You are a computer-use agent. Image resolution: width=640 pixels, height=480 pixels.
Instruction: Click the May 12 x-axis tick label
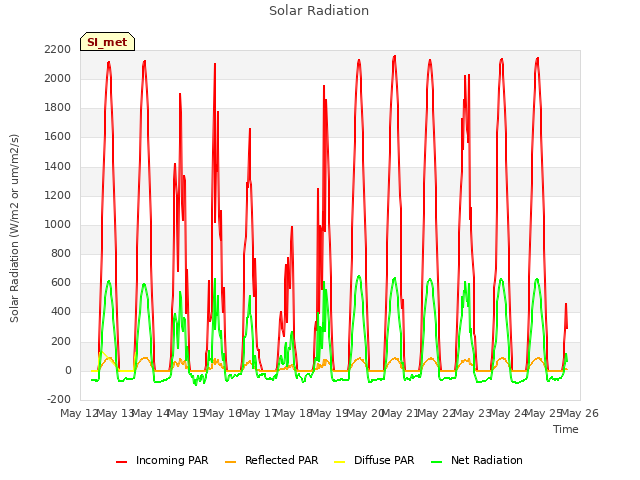point(79,413)
